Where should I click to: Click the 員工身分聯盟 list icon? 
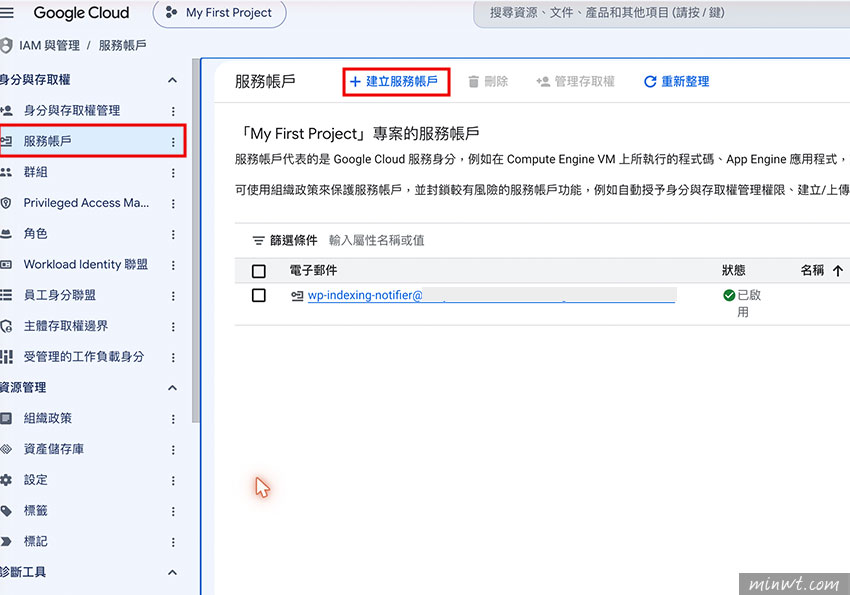point(6,295)
